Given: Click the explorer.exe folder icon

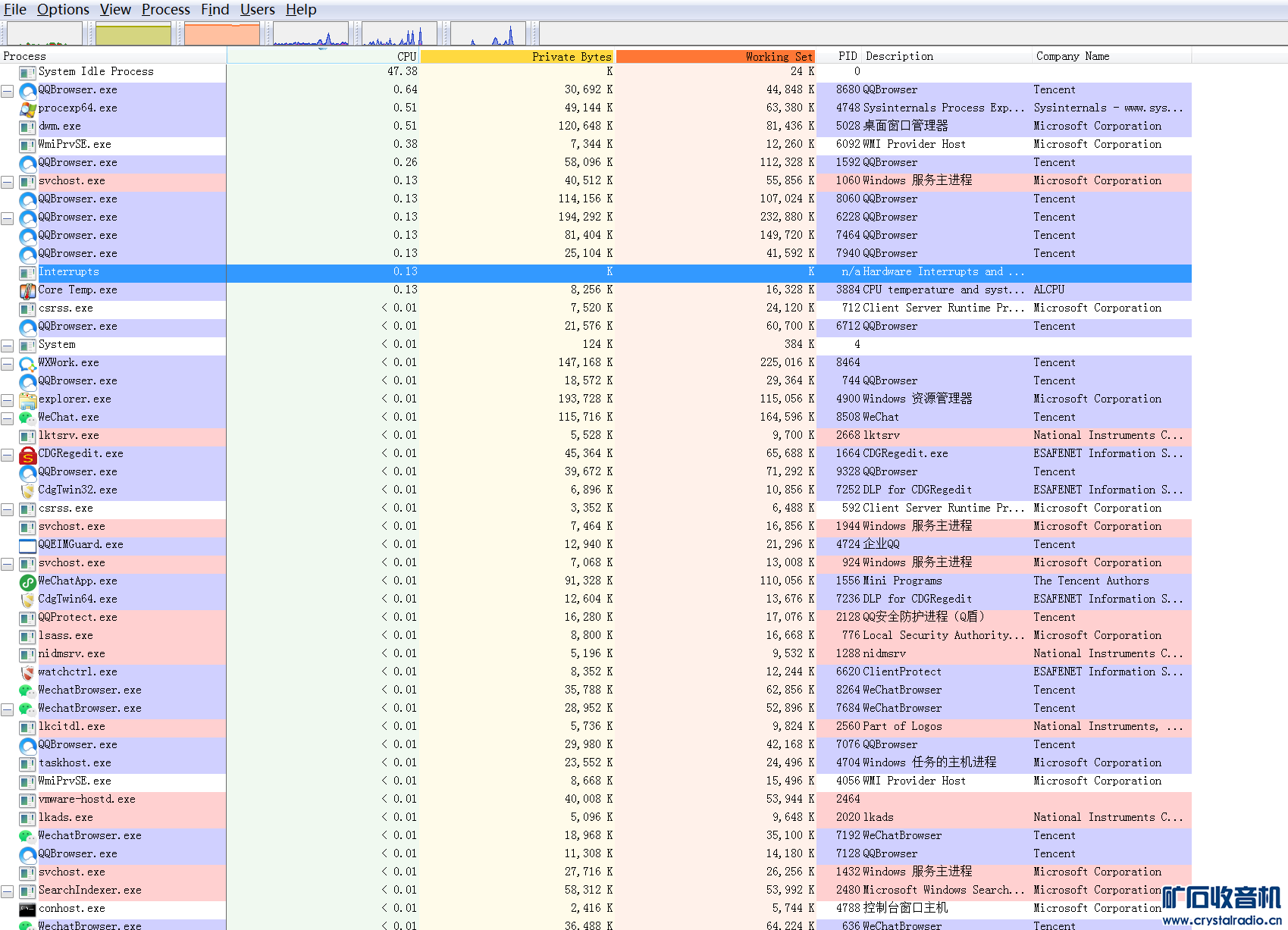Looking at the screenshot, I should (x=27, y=399).
